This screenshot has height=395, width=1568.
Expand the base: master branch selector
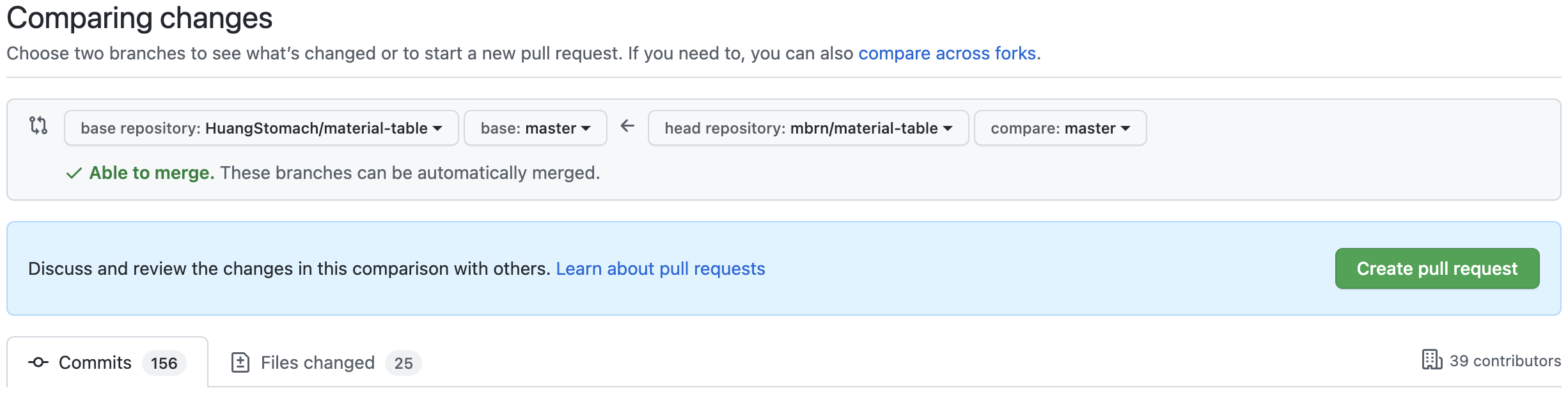pos(535,128)
